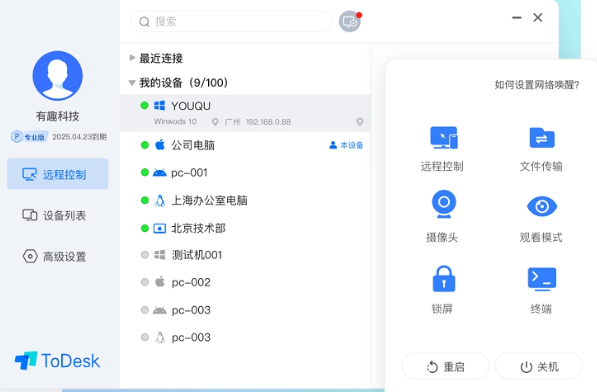Click the 2025.04.23到期 expiry text
This screenshot has height=392, width=597.
click(79, 137)
